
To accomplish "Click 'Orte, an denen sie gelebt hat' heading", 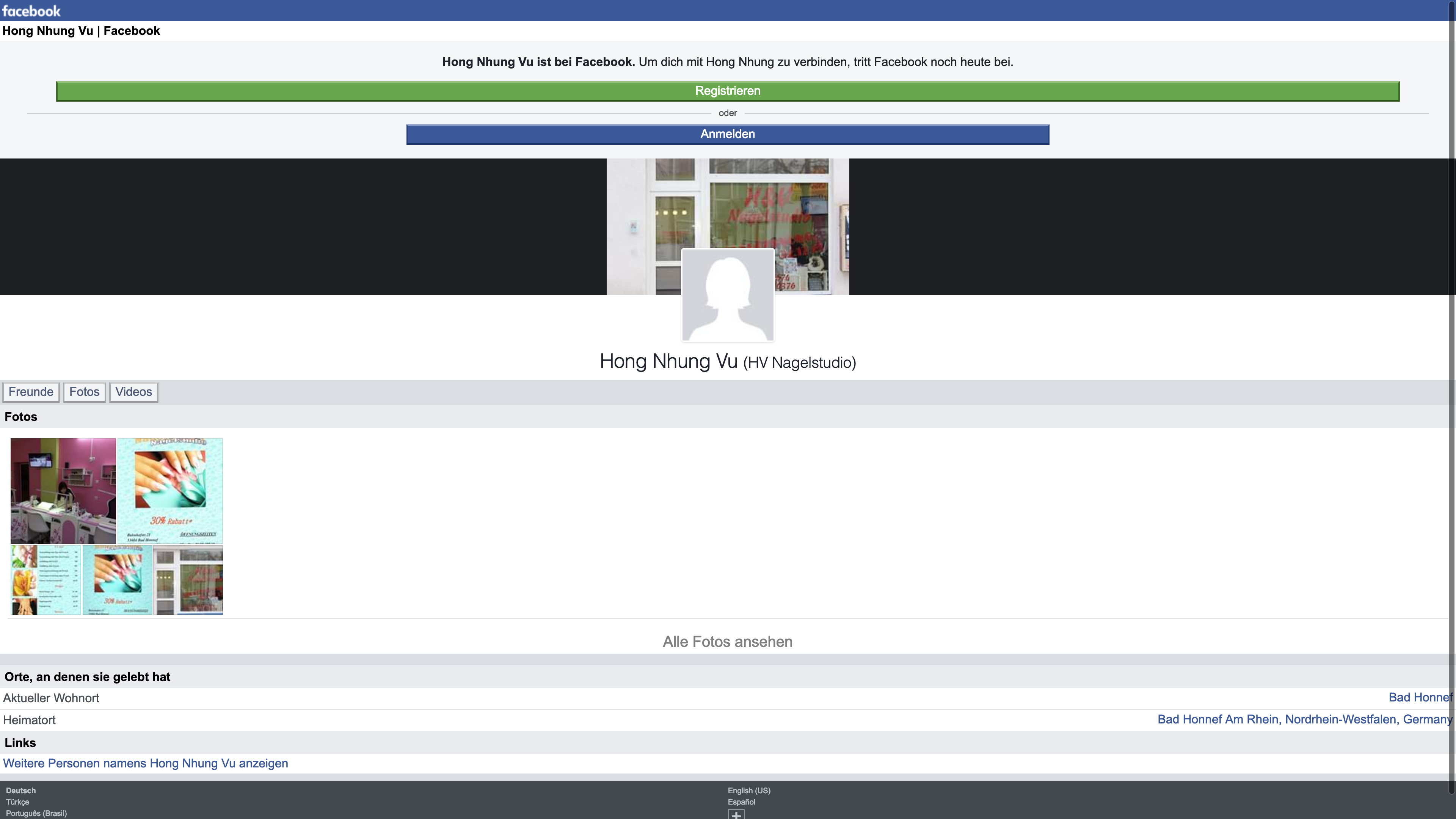I will pos(87,676).
